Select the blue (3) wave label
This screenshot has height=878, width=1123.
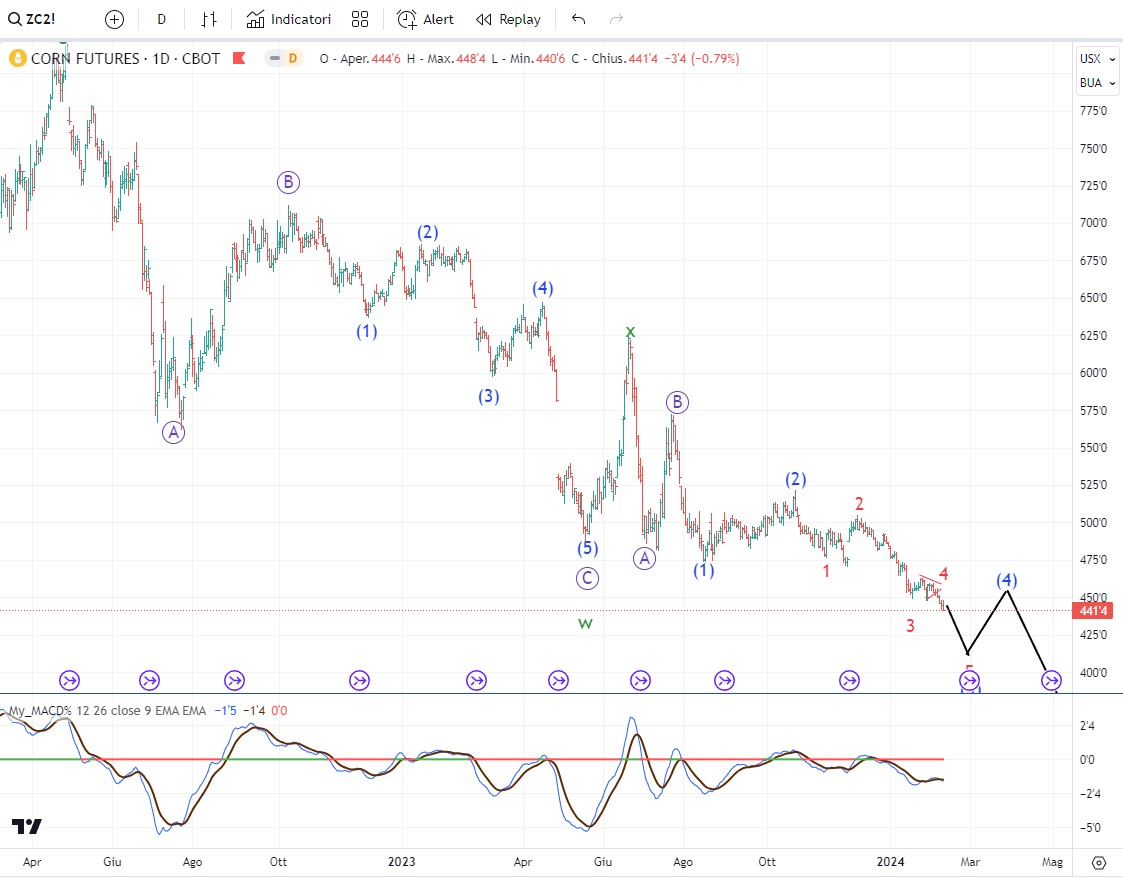tap(488, 397)
